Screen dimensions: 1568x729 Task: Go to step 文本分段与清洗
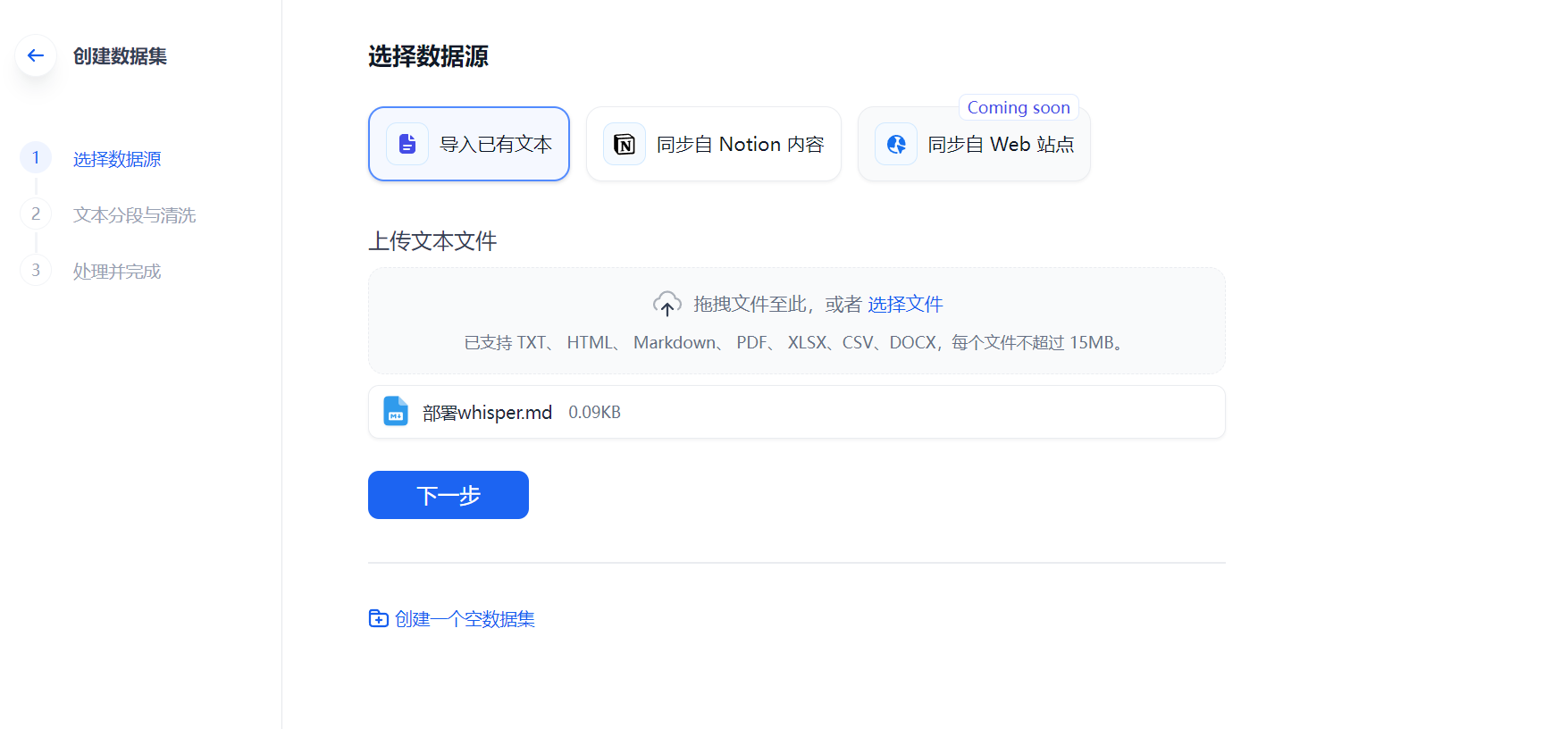pyautogui.click(x=134, y=215)
